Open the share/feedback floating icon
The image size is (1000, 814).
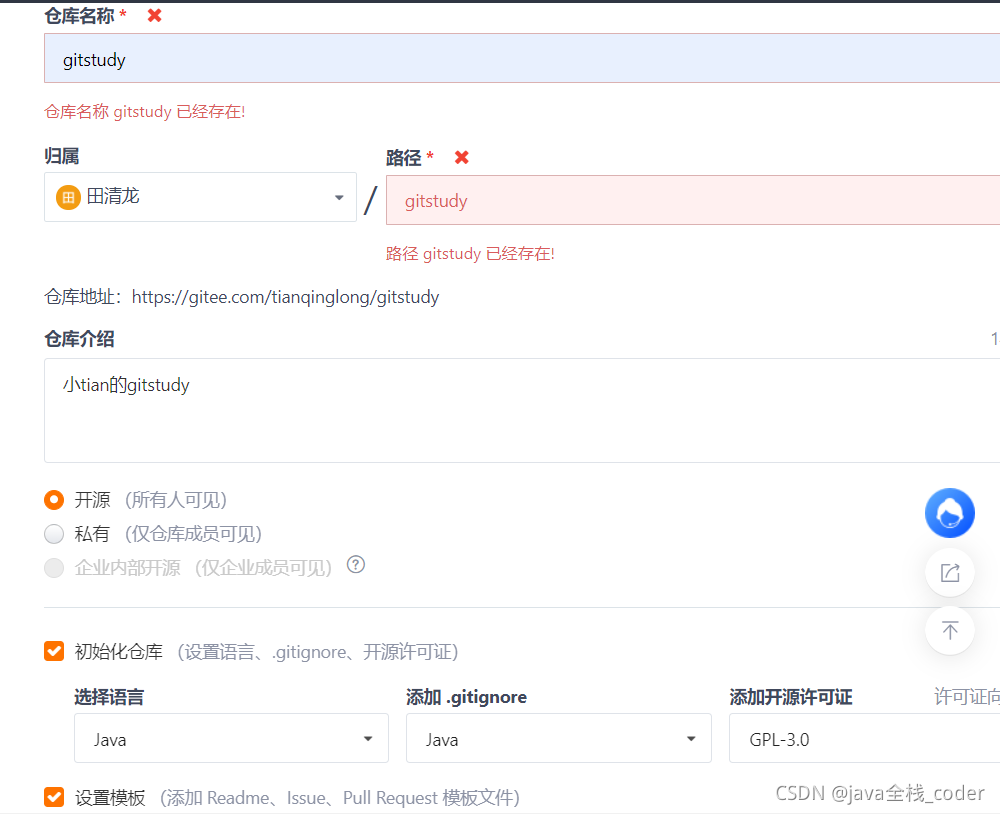coord(950,572)
